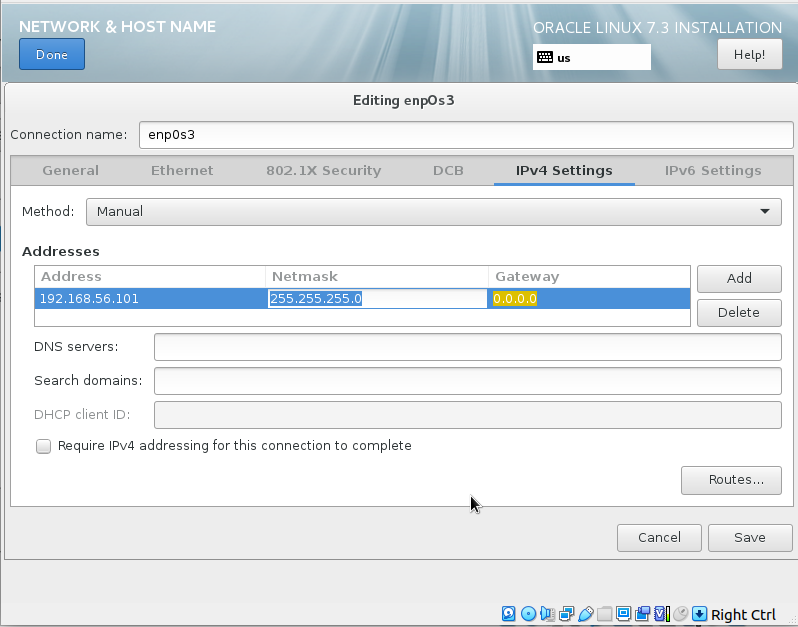Open the Routes... dialog
The height and width of the screenshot is (627, 798).
pos(731,480)
